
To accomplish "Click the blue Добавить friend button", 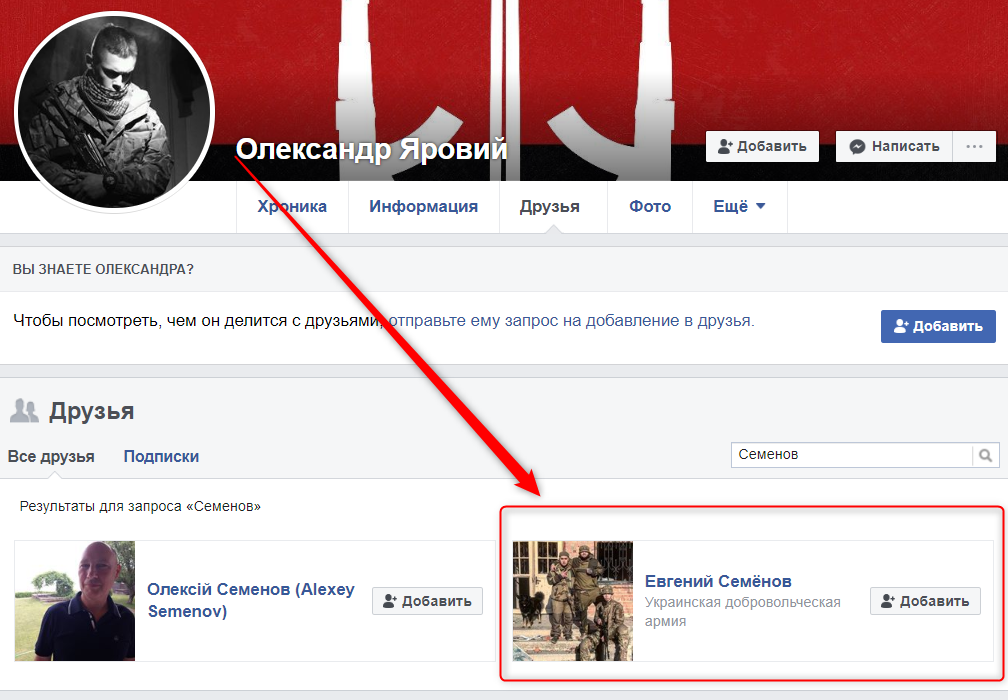I will click(938, 326).
